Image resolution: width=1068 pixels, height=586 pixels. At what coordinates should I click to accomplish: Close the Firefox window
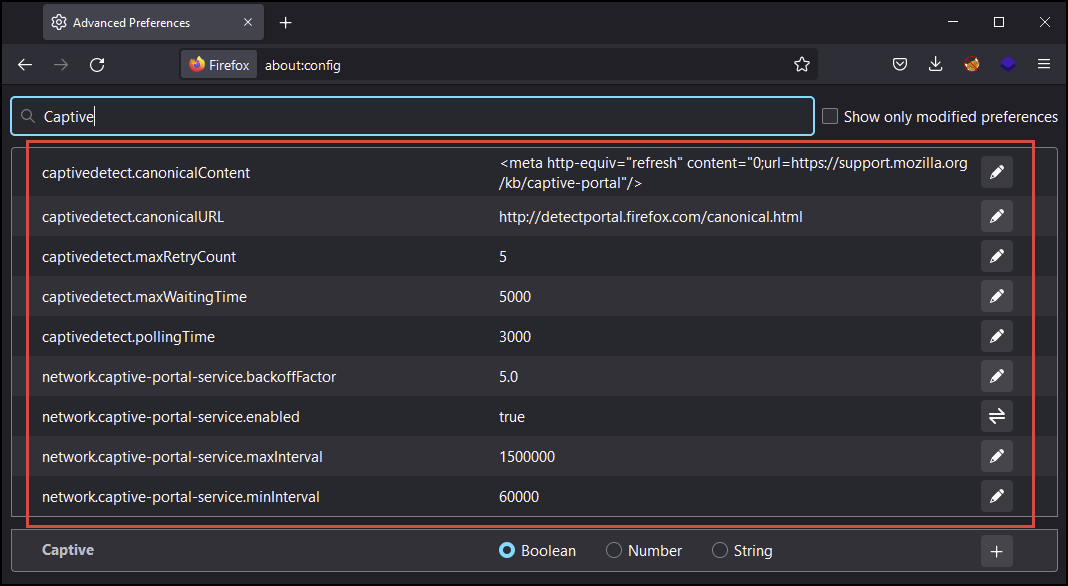tap(1044, 22)
